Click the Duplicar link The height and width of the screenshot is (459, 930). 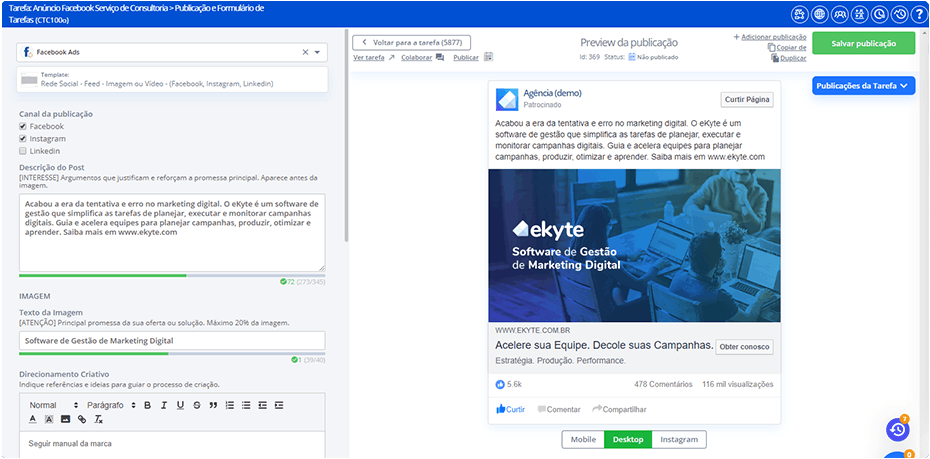(x=793, y=58)
